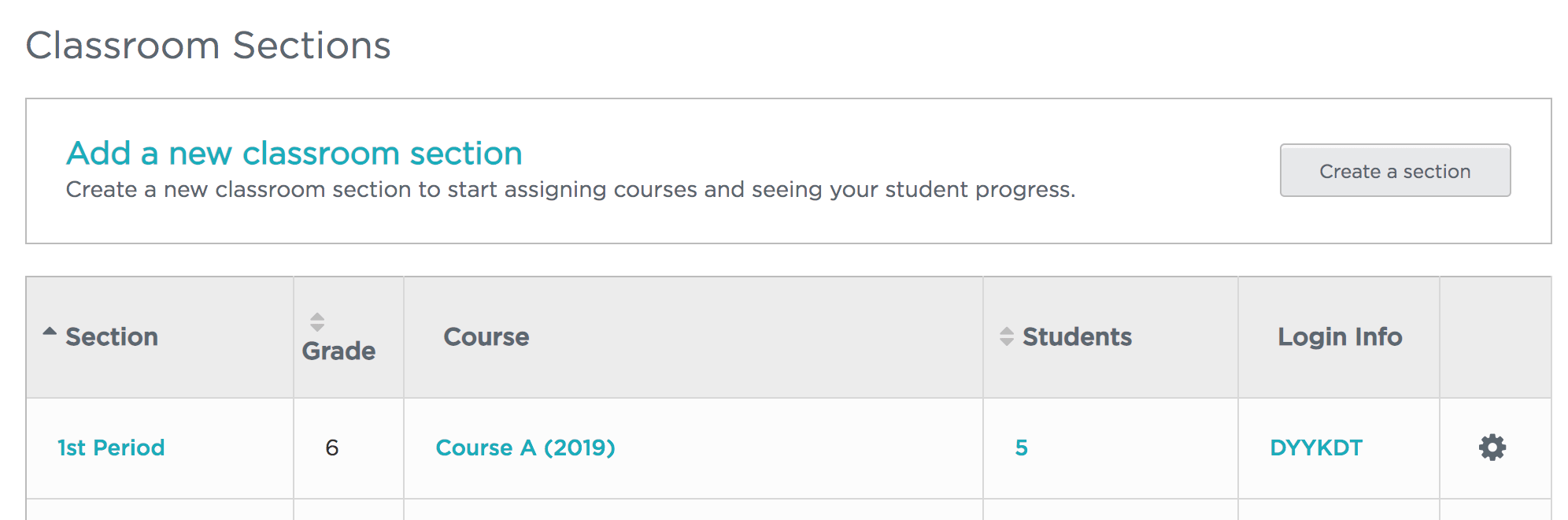
Task: Click the student count 5 link
Action: [x=1021, y=448]
